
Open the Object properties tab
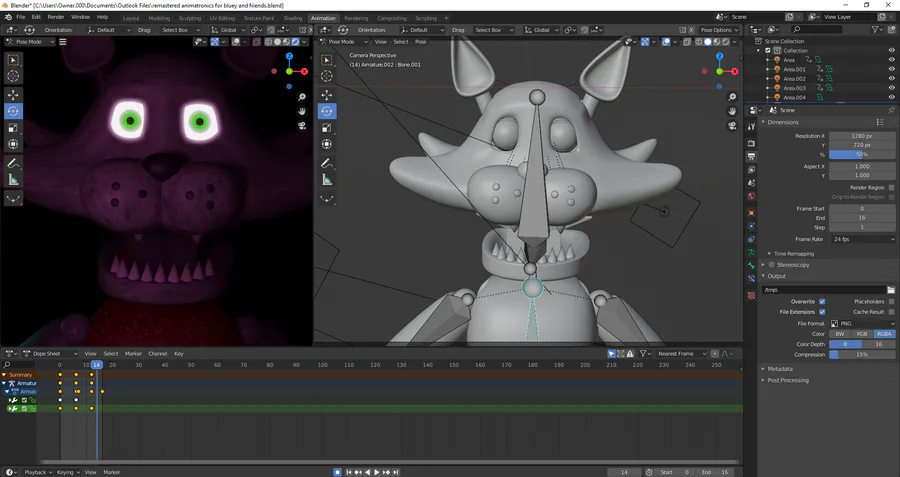(x=751, y=212)
